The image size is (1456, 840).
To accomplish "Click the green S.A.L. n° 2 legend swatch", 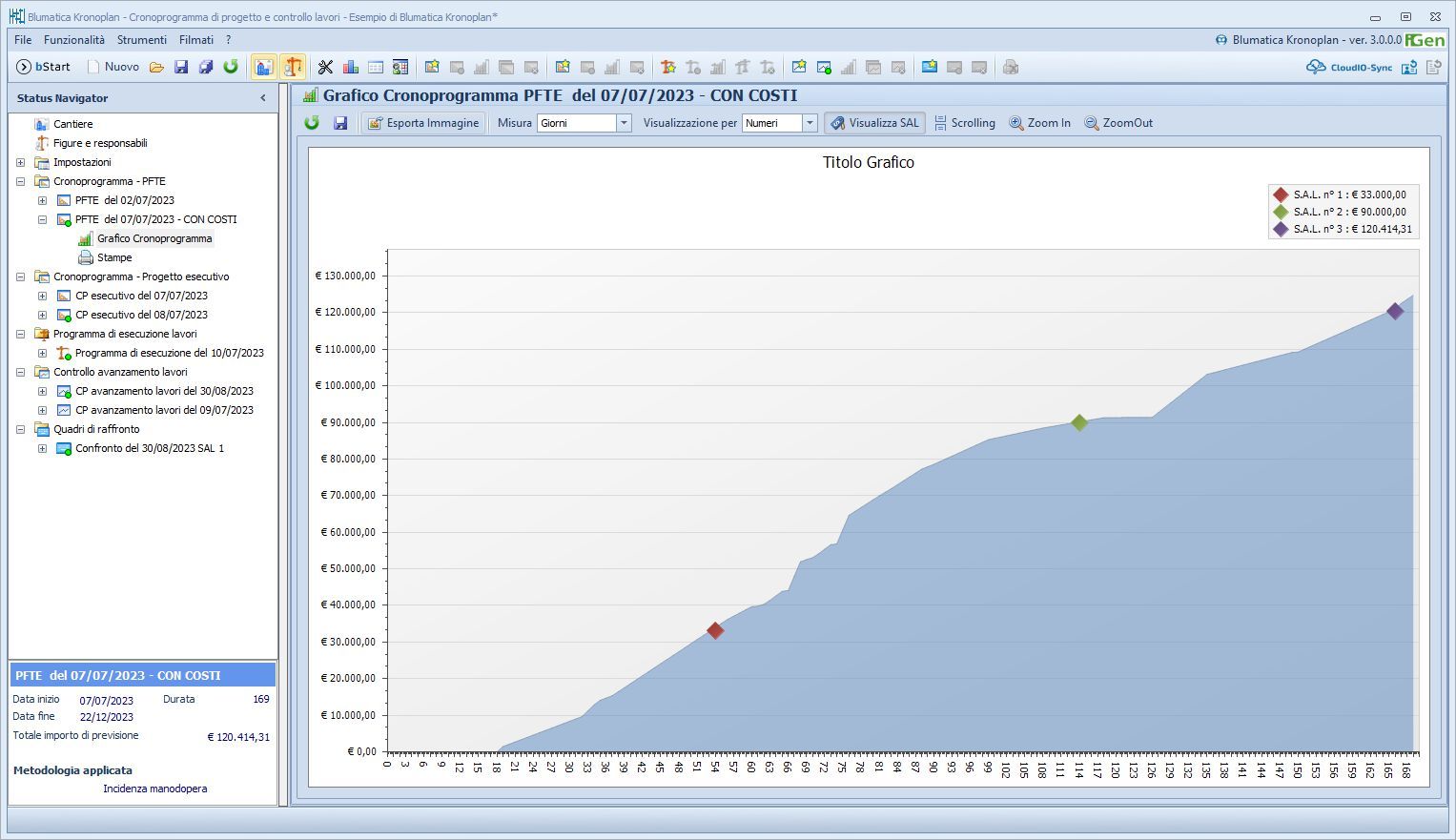I will pyautogui.click(x=1281, y=212).
